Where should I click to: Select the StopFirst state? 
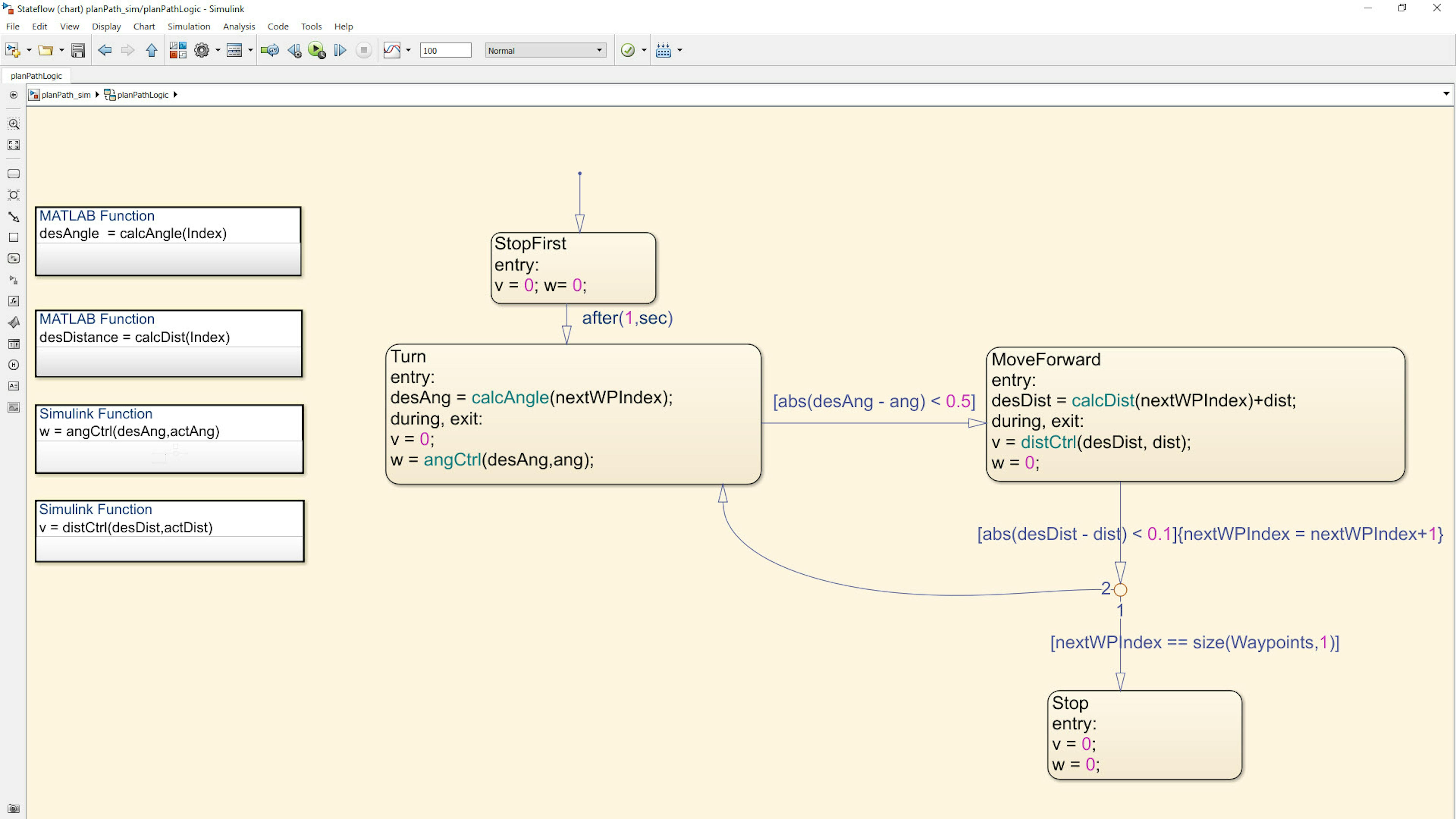pyautogui.click(x=573, y=268)
